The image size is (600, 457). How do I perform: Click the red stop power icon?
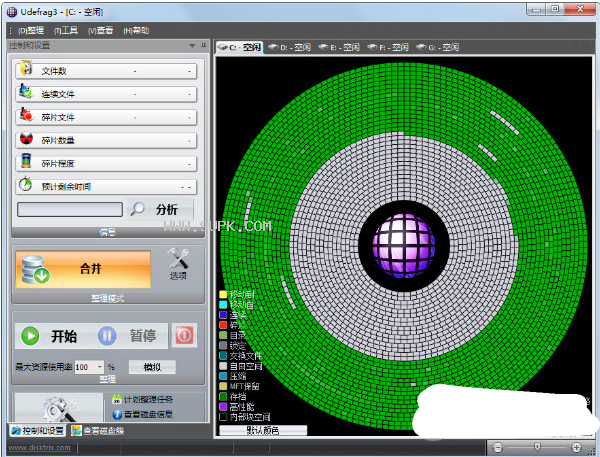pyautogui.click(x=184, y=335)
